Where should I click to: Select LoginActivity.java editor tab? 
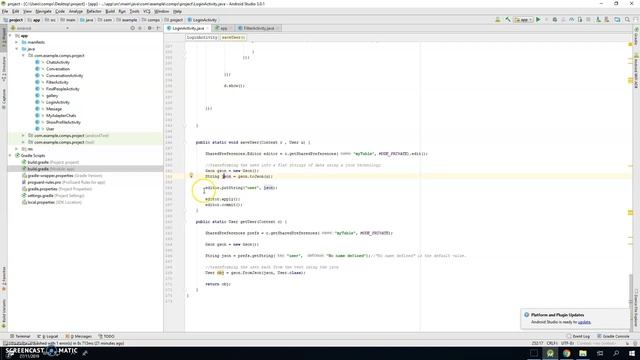[188, 28]
